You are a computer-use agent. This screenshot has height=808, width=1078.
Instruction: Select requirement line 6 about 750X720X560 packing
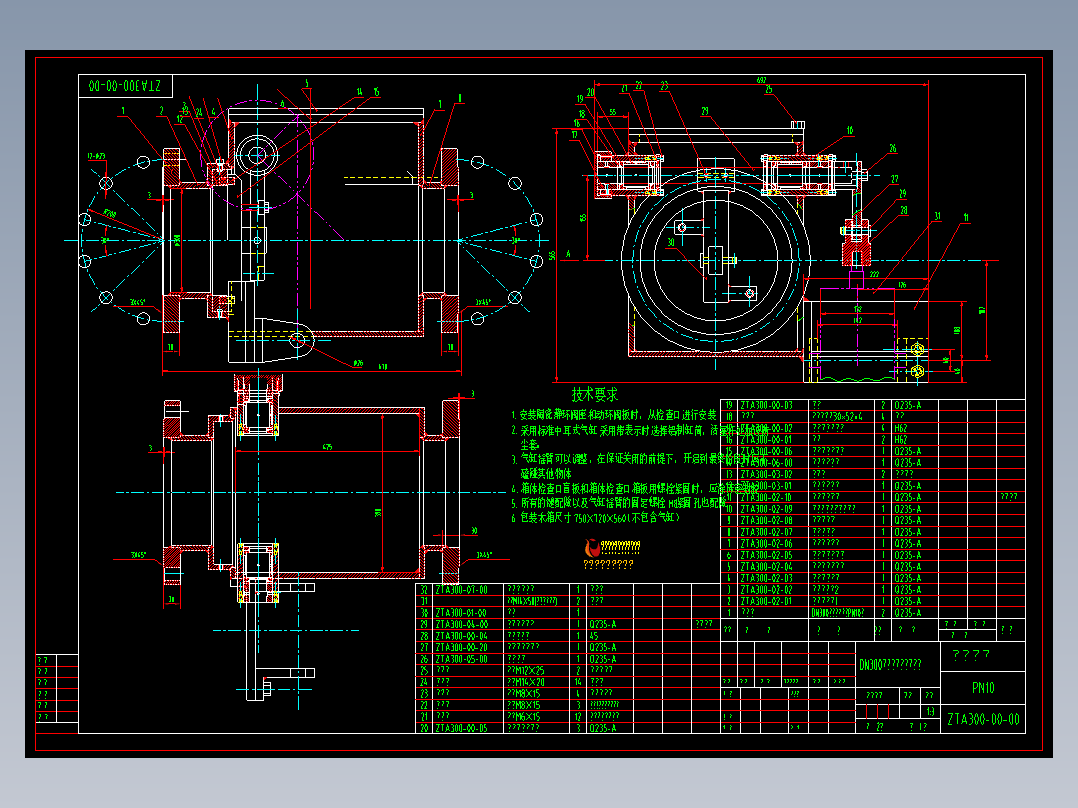tap(595, 518)
